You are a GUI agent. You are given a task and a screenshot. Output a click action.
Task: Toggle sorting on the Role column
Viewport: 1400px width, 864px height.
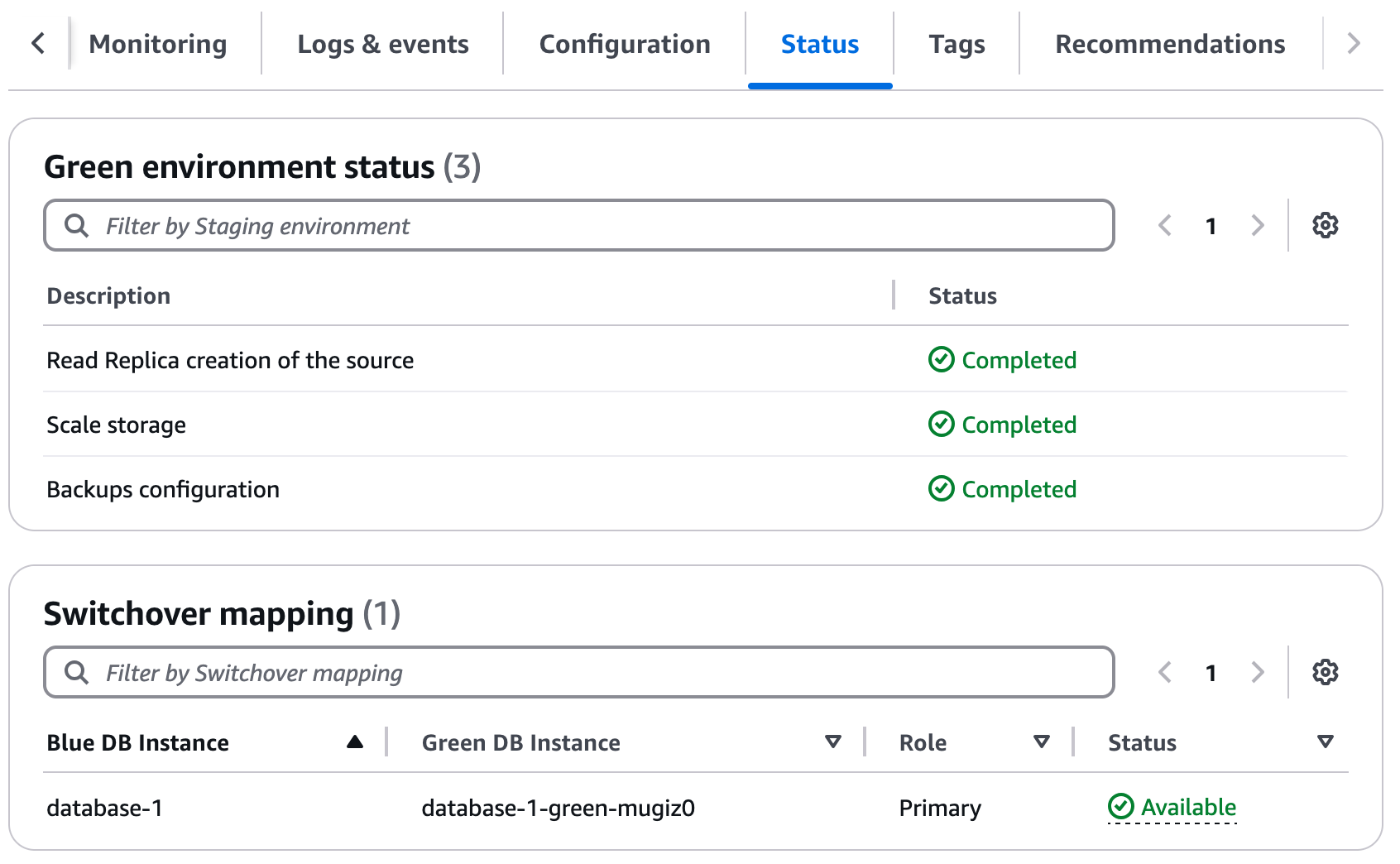(1042, 742)
